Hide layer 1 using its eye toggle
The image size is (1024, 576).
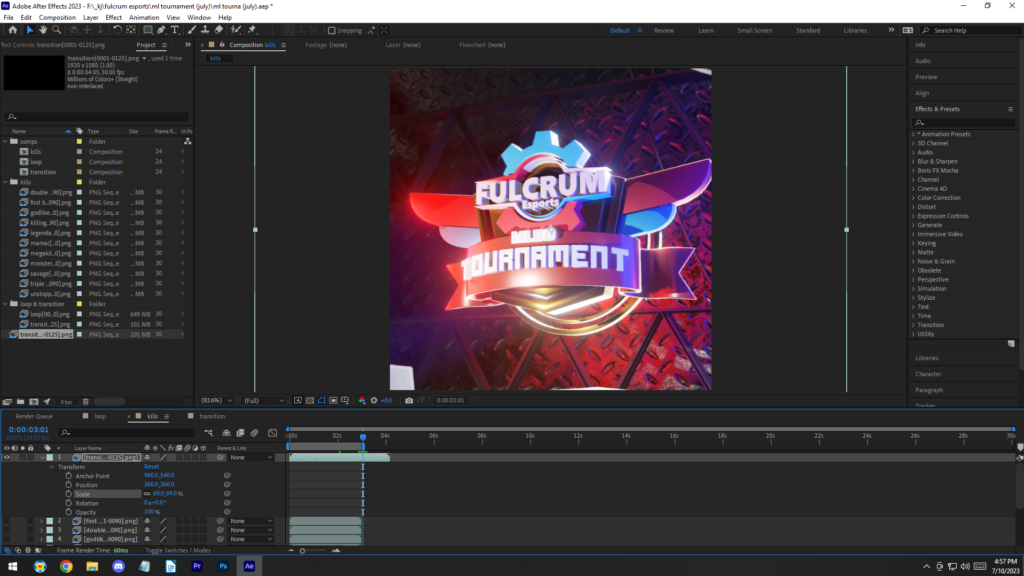click(x=8, y=457)
